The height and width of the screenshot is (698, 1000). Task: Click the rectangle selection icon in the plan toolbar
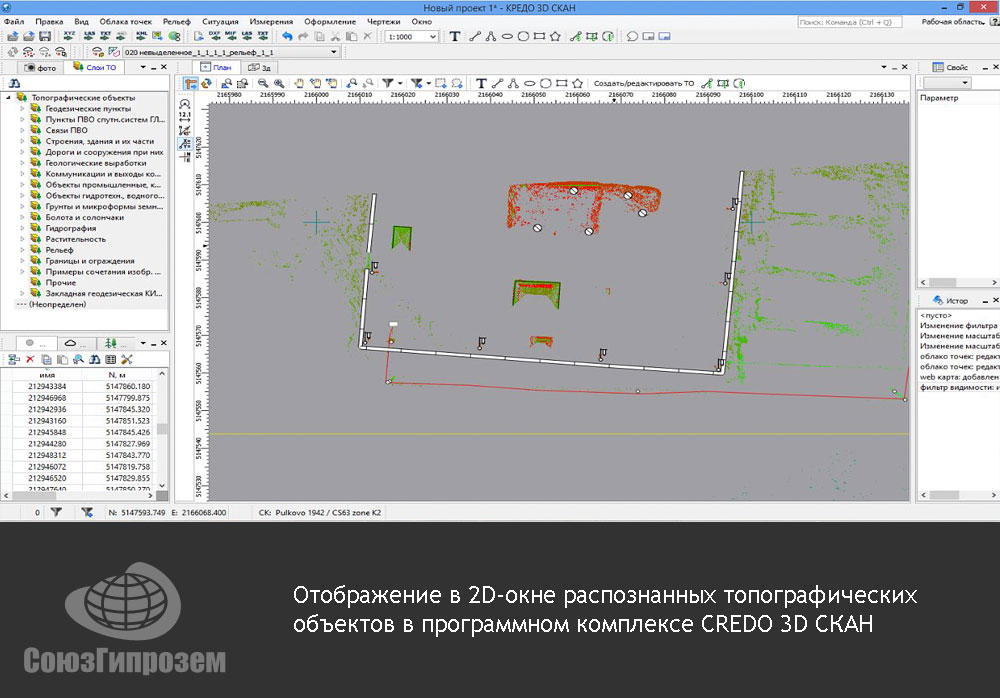[x=440, y=84]
